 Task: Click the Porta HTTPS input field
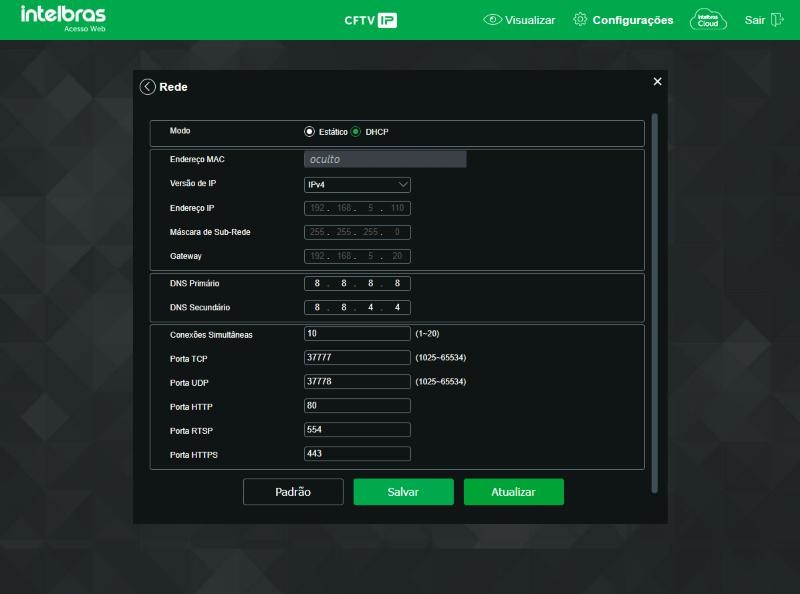(x=357, y=453)
